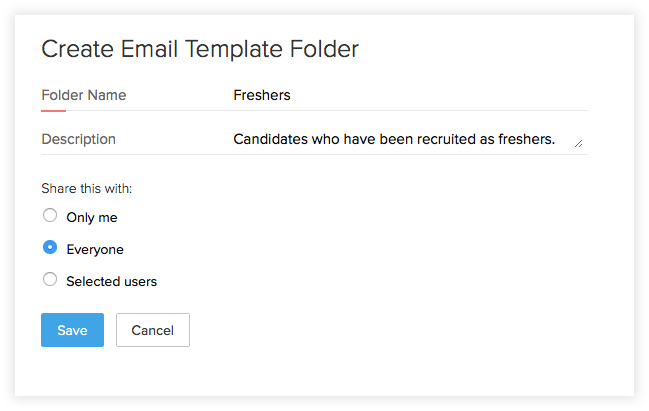This screenshot has width=649, height=411.
Task: Select the Everyone radio button
Action: point(50,248)
